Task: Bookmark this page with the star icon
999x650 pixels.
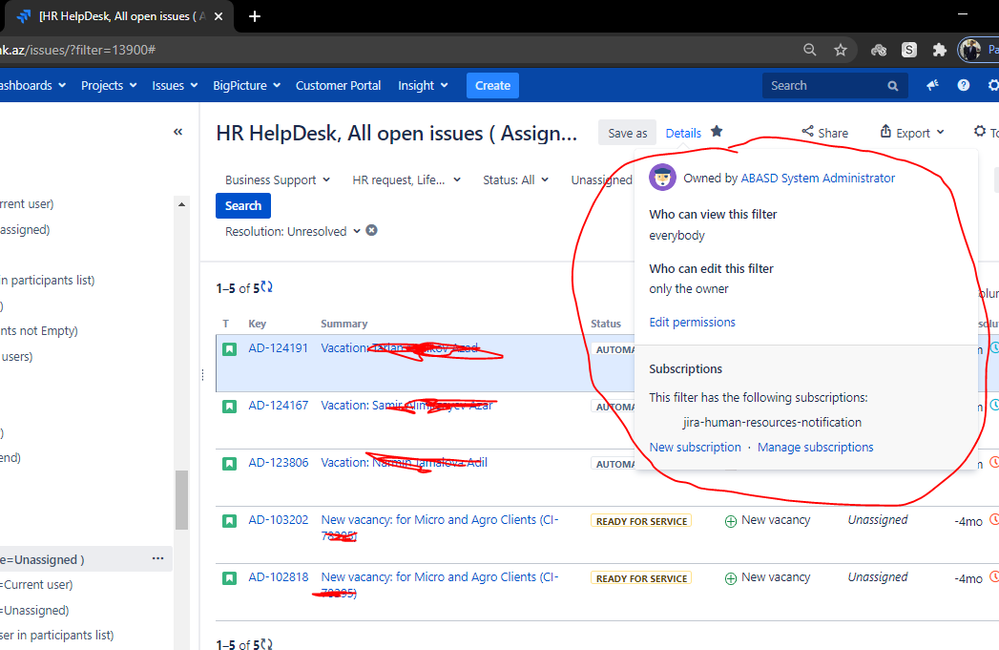Action: click(840, 50)
